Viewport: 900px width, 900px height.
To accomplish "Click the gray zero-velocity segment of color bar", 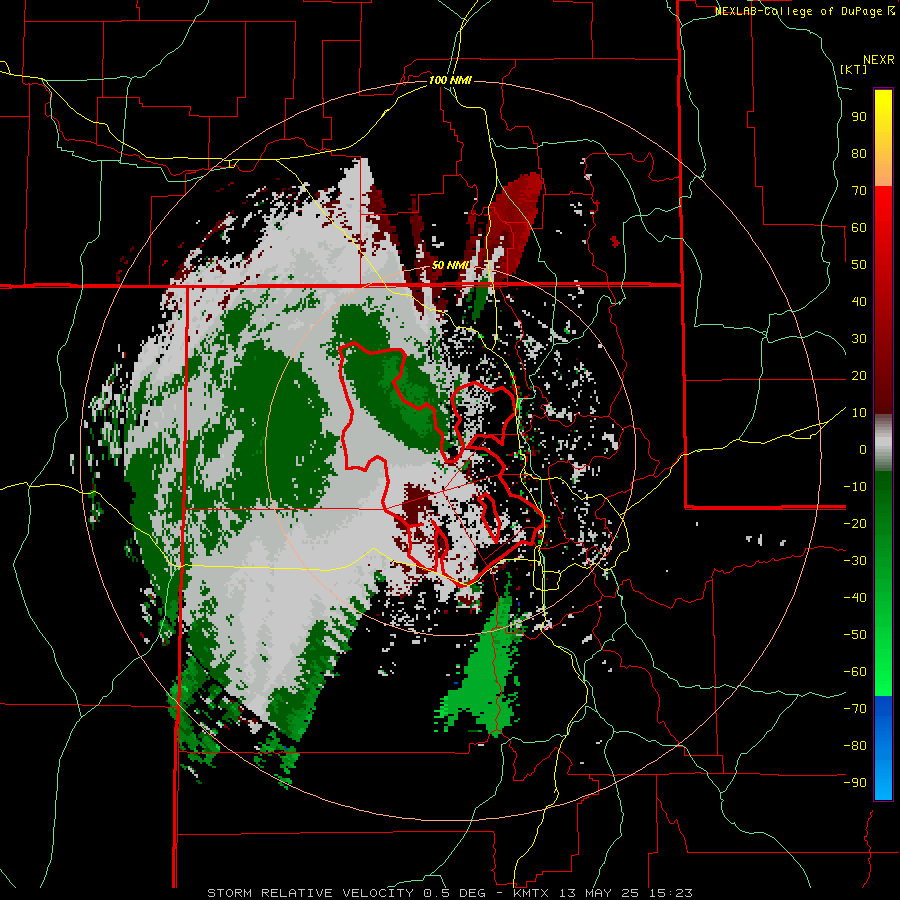I will point(883,444).
